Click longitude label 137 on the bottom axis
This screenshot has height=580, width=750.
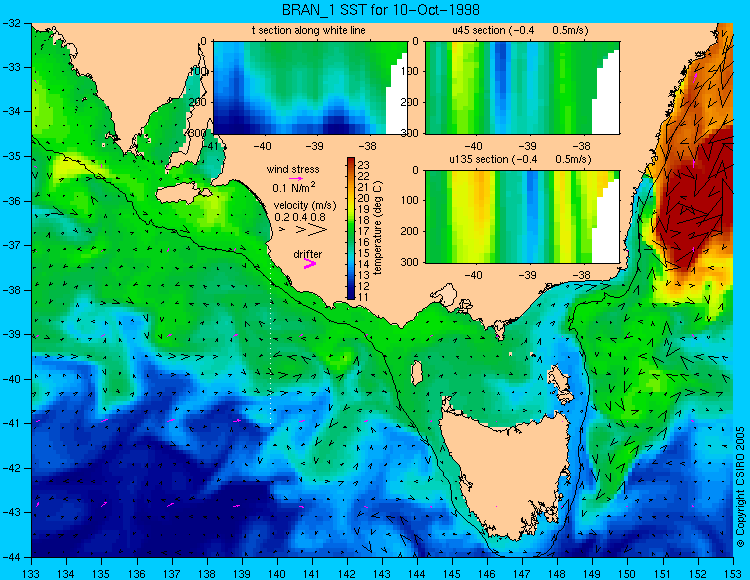click(x=172, y=574)
